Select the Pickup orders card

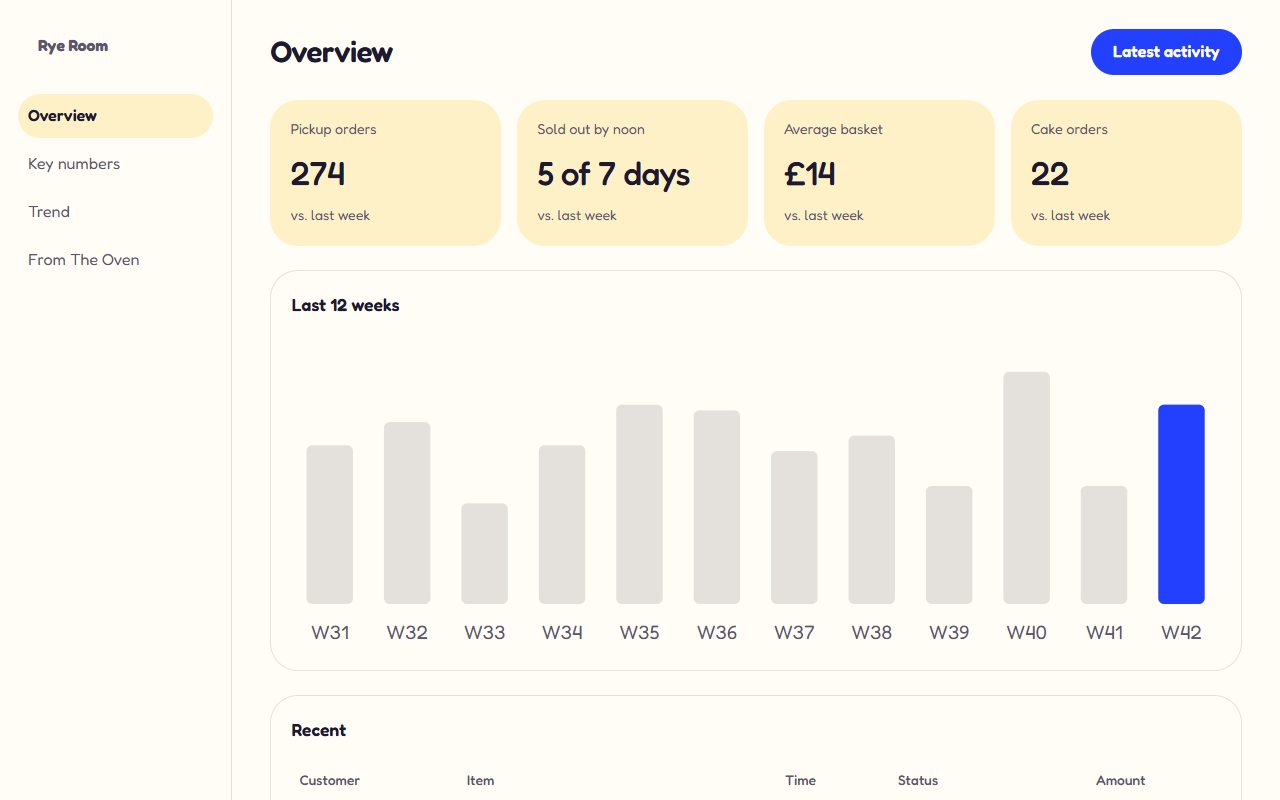pyautogui.click(x=385, y=173)
